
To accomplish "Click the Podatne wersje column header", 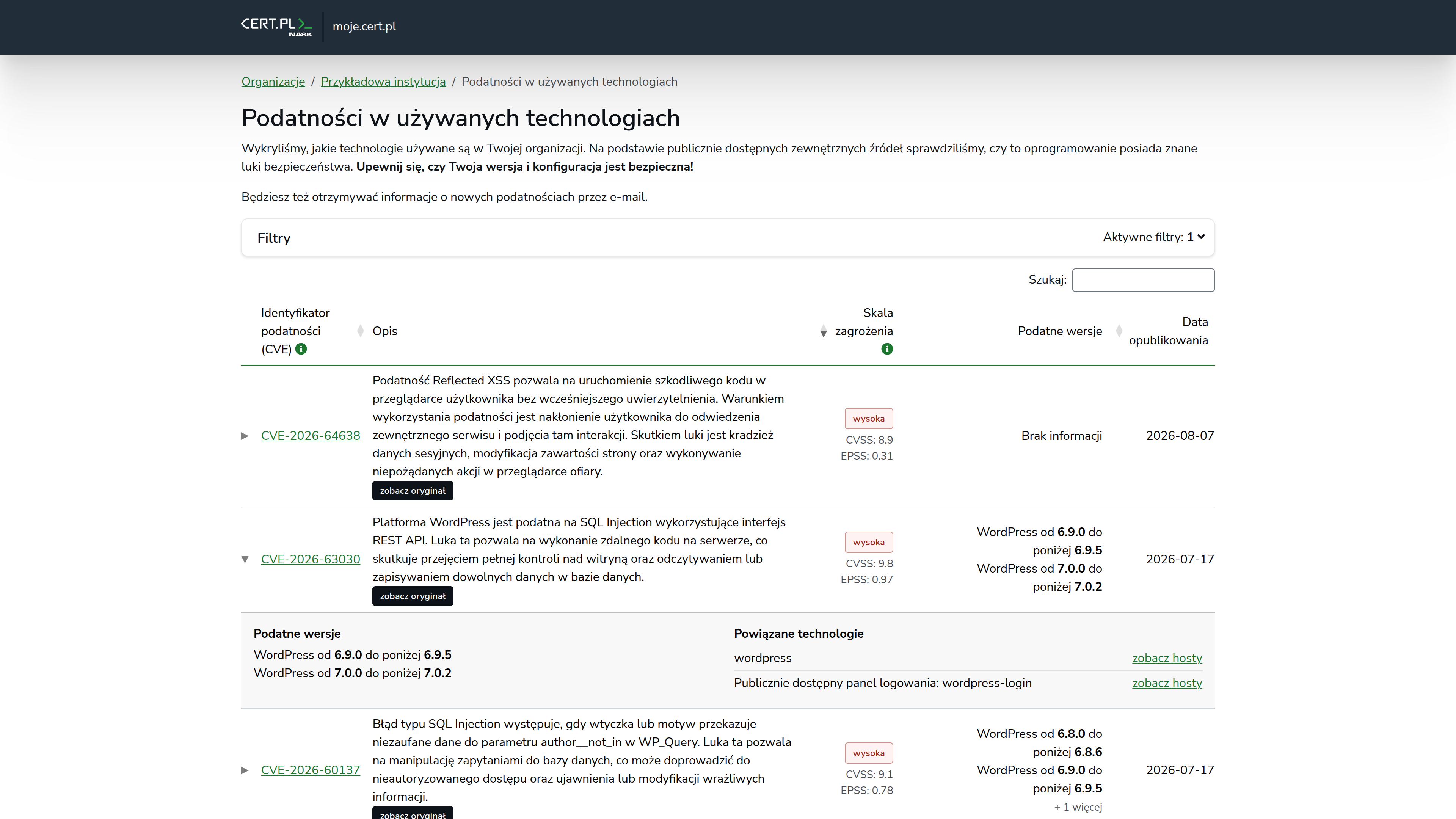I will coord(1060,331).
